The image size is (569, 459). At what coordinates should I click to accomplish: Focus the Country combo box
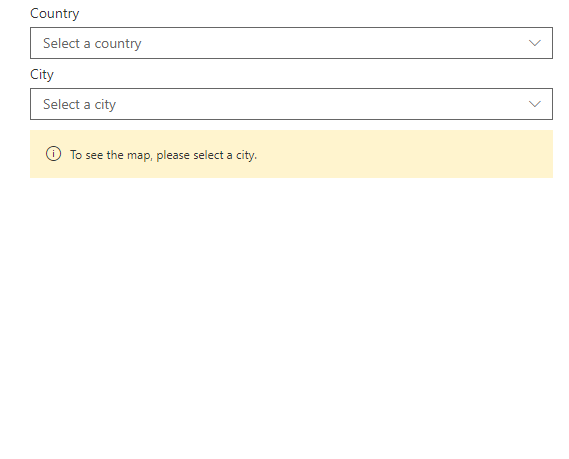point(291,43)
